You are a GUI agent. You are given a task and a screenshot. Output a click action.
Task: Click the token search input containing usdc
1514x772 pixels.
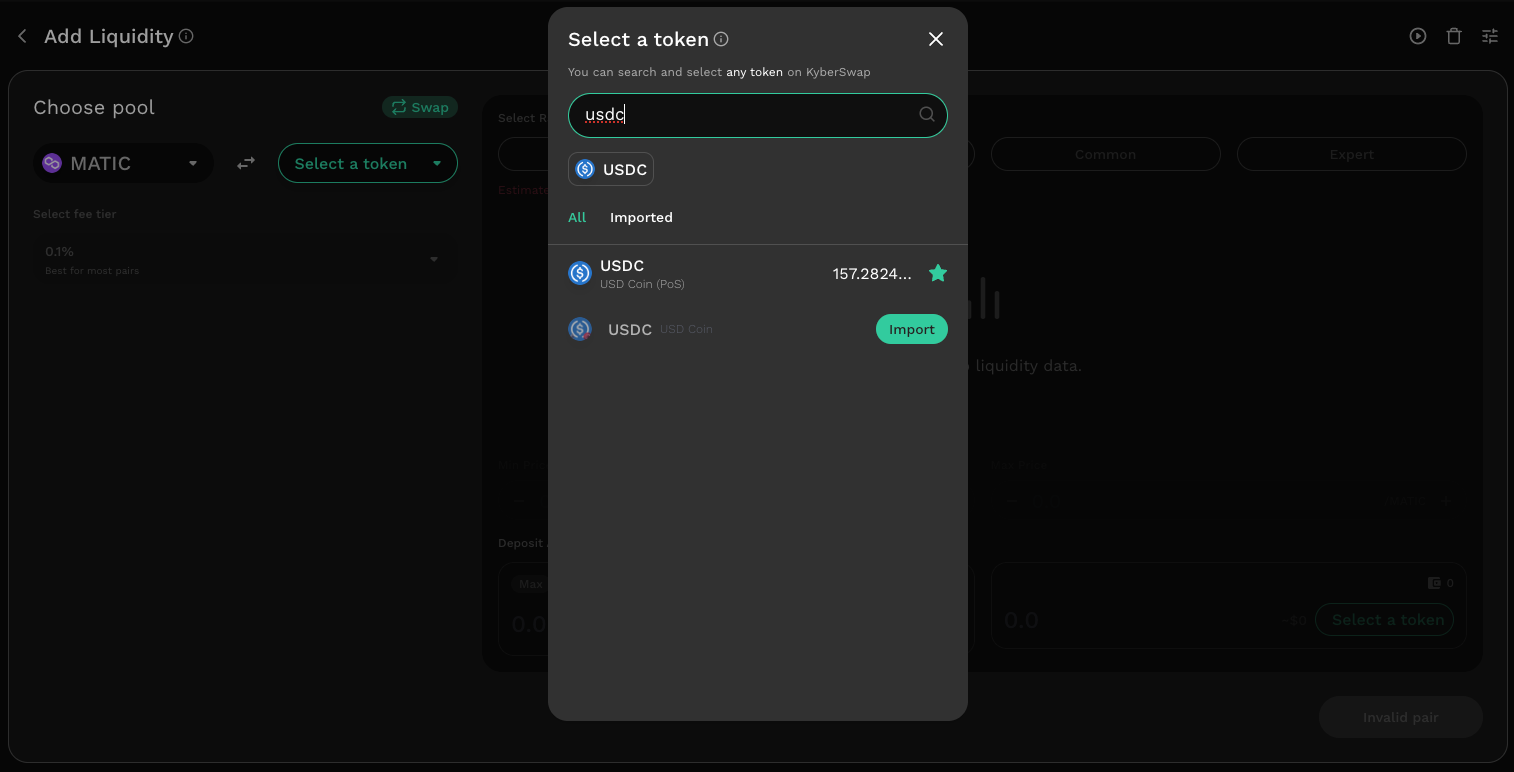[758, 115]
